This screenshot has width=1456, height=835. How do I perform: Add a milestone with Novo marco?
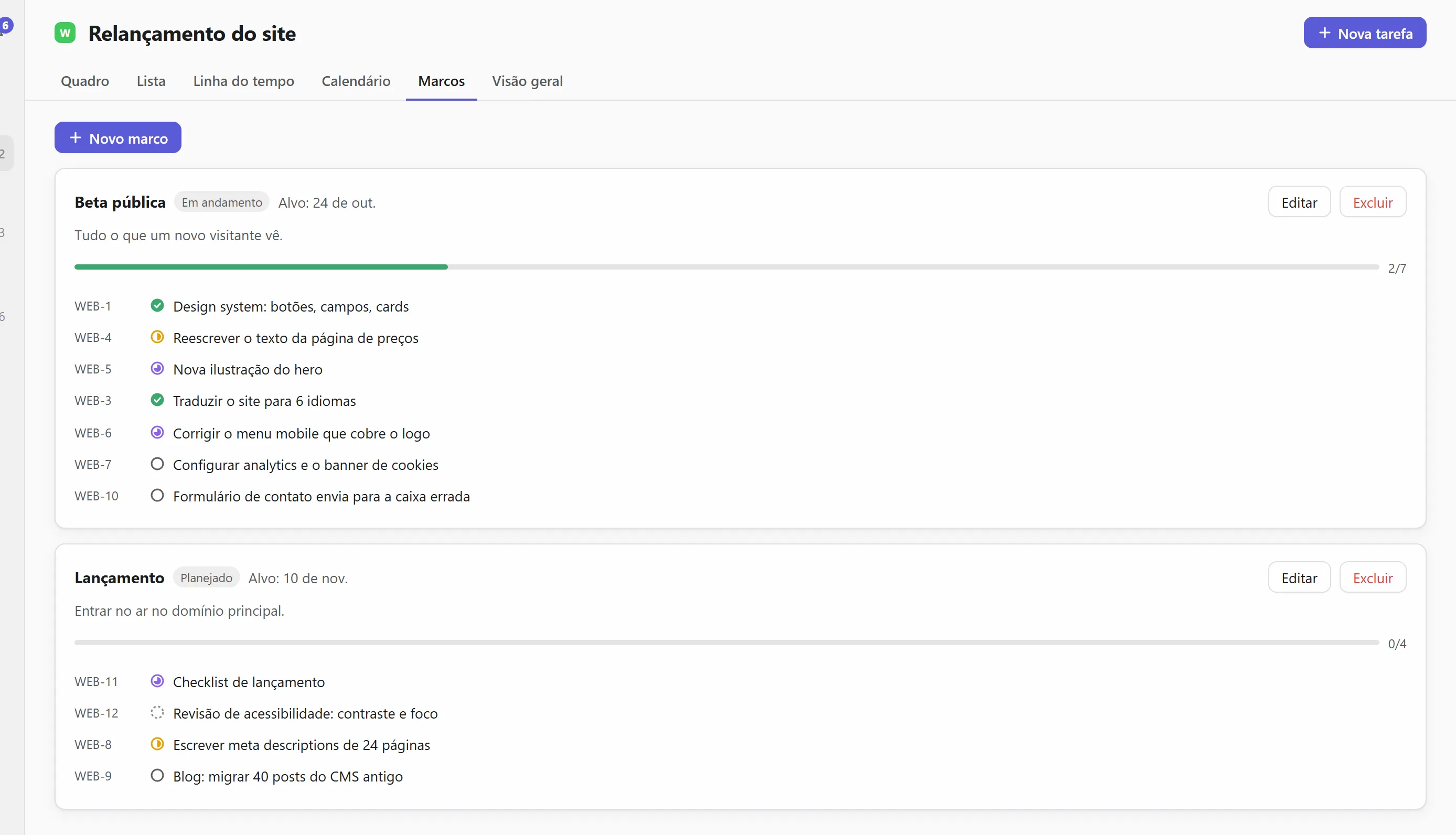click(118, 138)
